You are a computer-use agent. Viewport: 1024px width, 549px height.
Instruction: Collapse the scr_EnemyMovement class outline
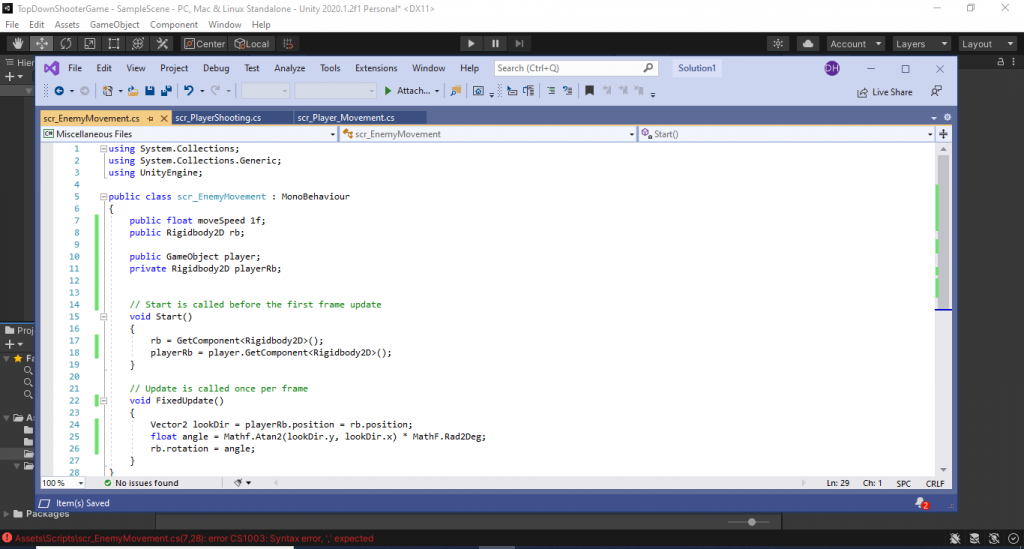coord(103,197)
